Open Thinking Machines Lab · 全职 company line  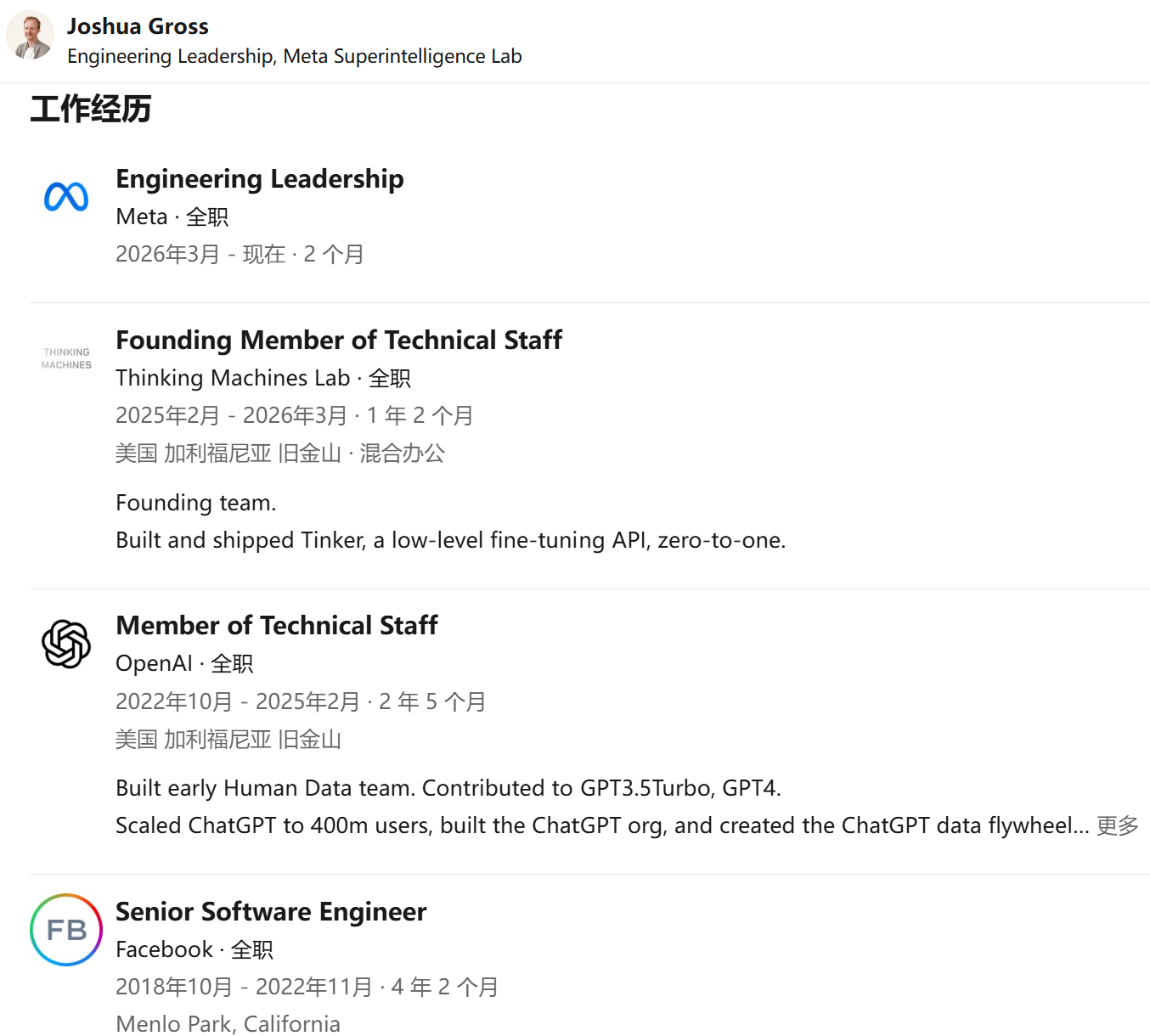(x=262, y=379)
